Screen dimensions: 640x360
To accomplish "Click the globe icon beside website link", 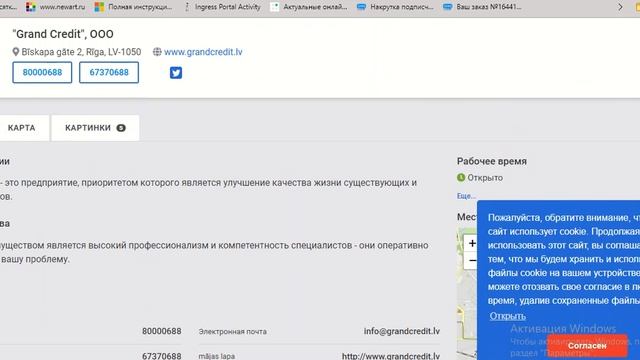I will point(157,52).
